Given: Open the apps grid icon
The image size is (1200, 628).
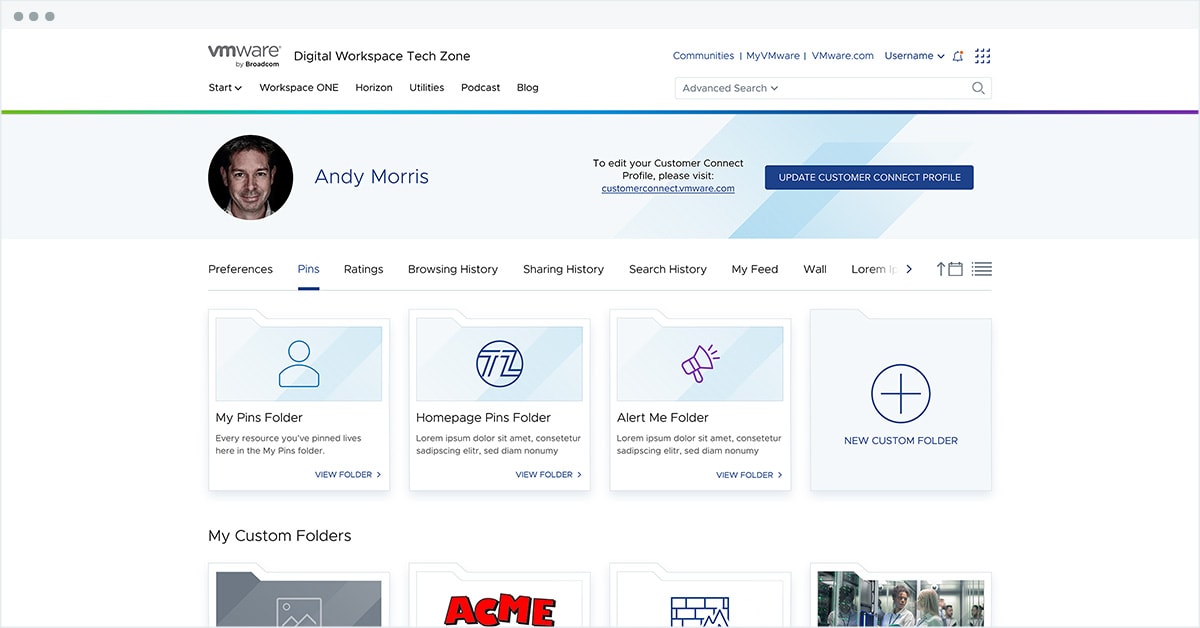Looking at the screenshot, I should (x=982, y=56).
